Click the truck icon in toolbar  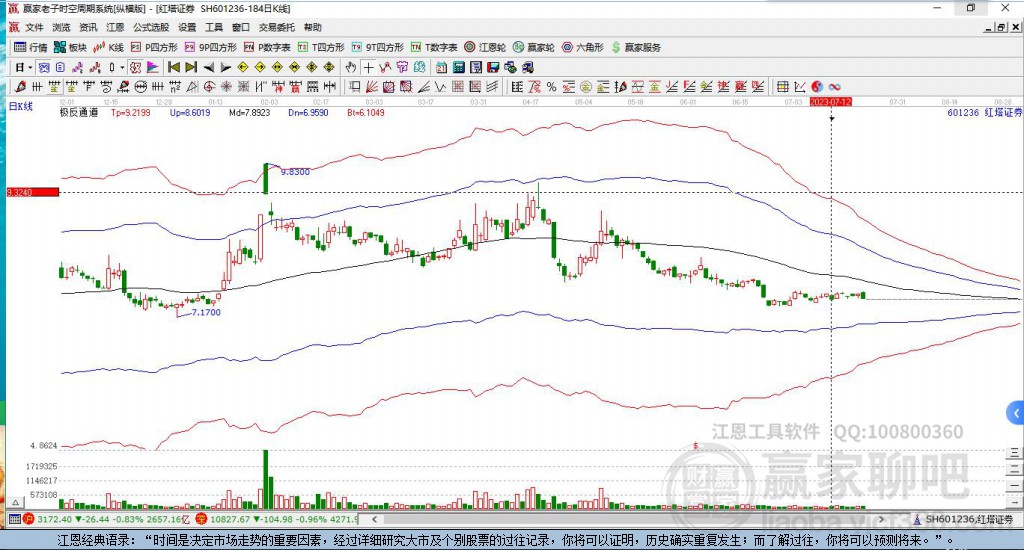(x=528, y=67)
